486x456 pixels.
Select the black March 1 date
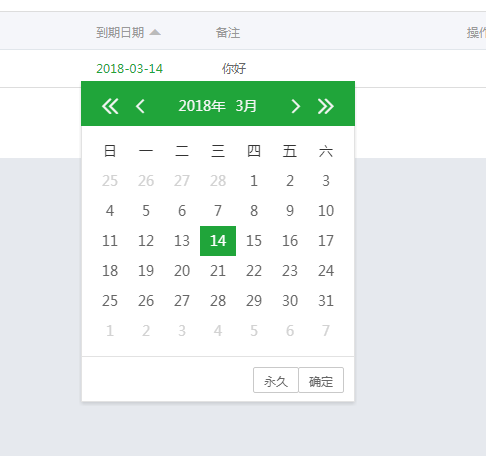pos(254,181)
